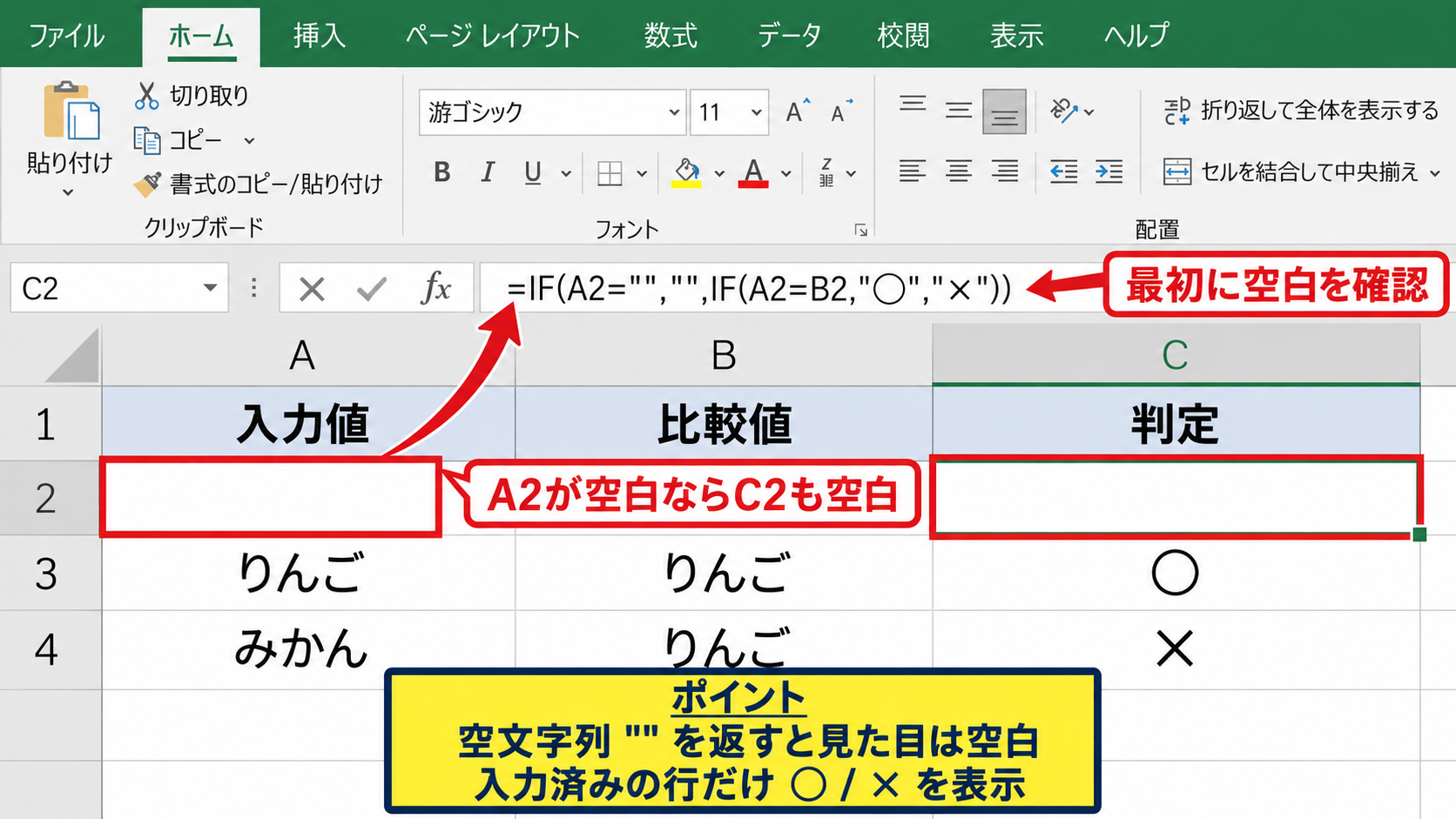Click Merge and Center (セルを結合して中央揃え)
Screen dimensions: 1456x819
(x=1291, y=172)
